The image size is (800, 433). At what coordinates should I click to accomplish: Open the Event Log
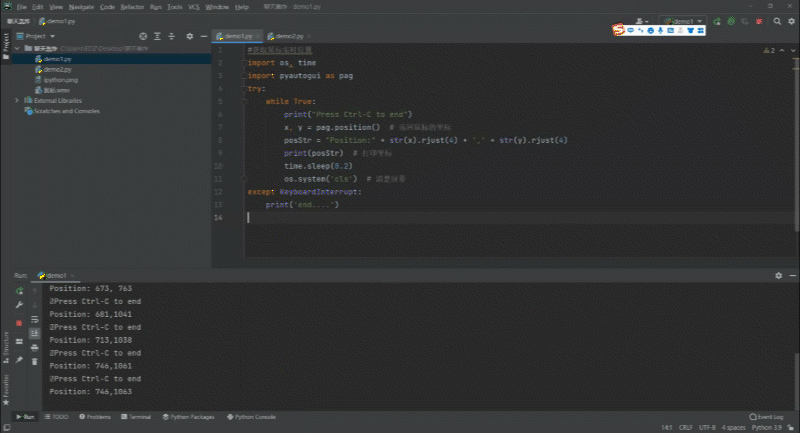[x=766, y=417]
